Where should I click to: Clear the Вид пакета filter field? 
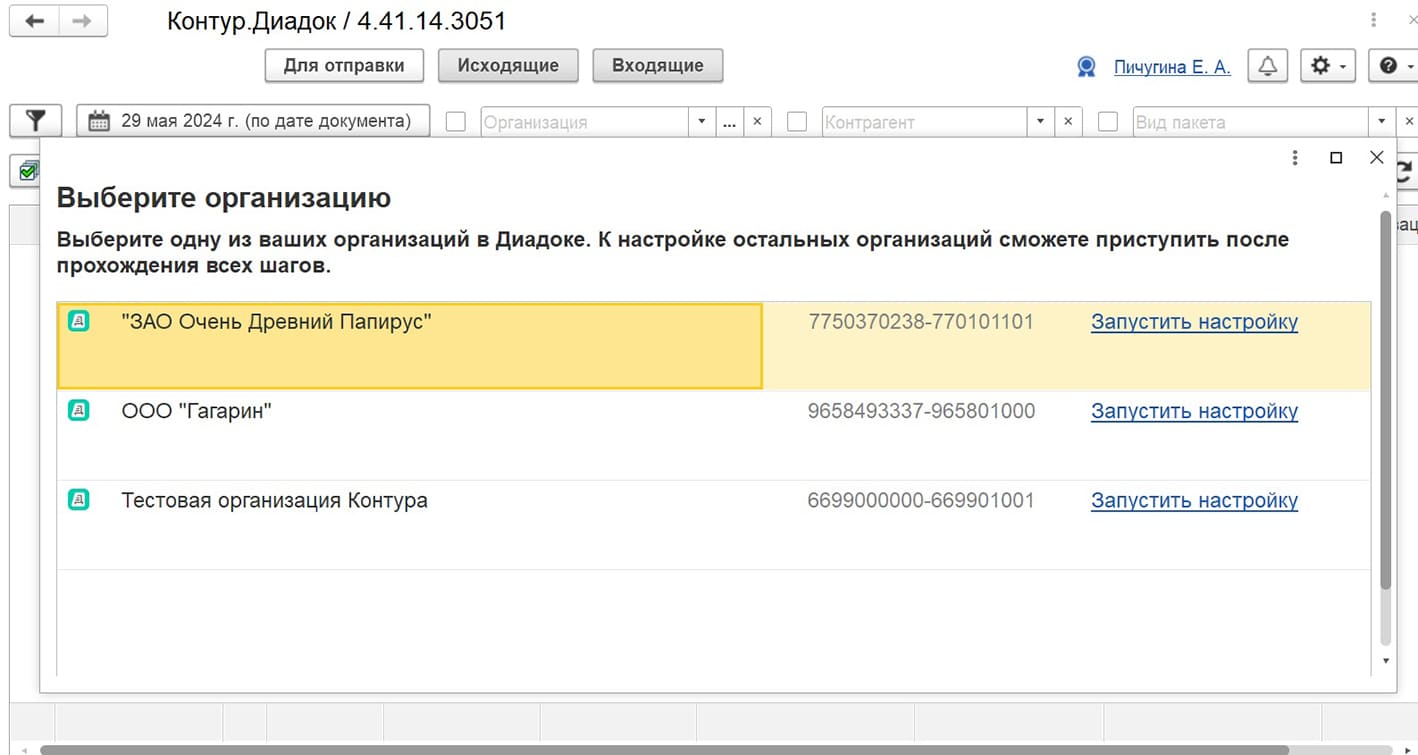(x=1408, y=122)
